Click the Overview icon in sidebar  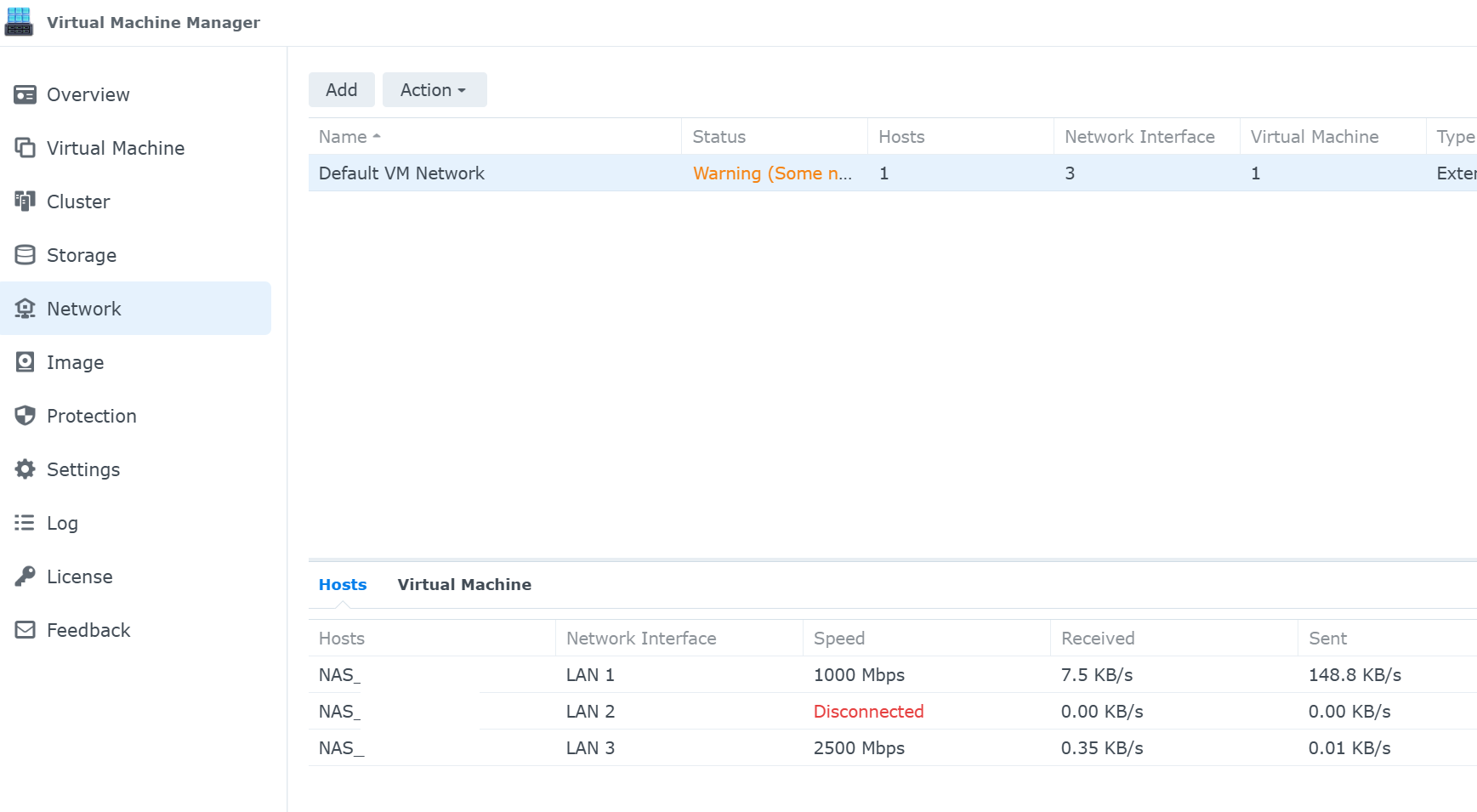tap(26, 94)
